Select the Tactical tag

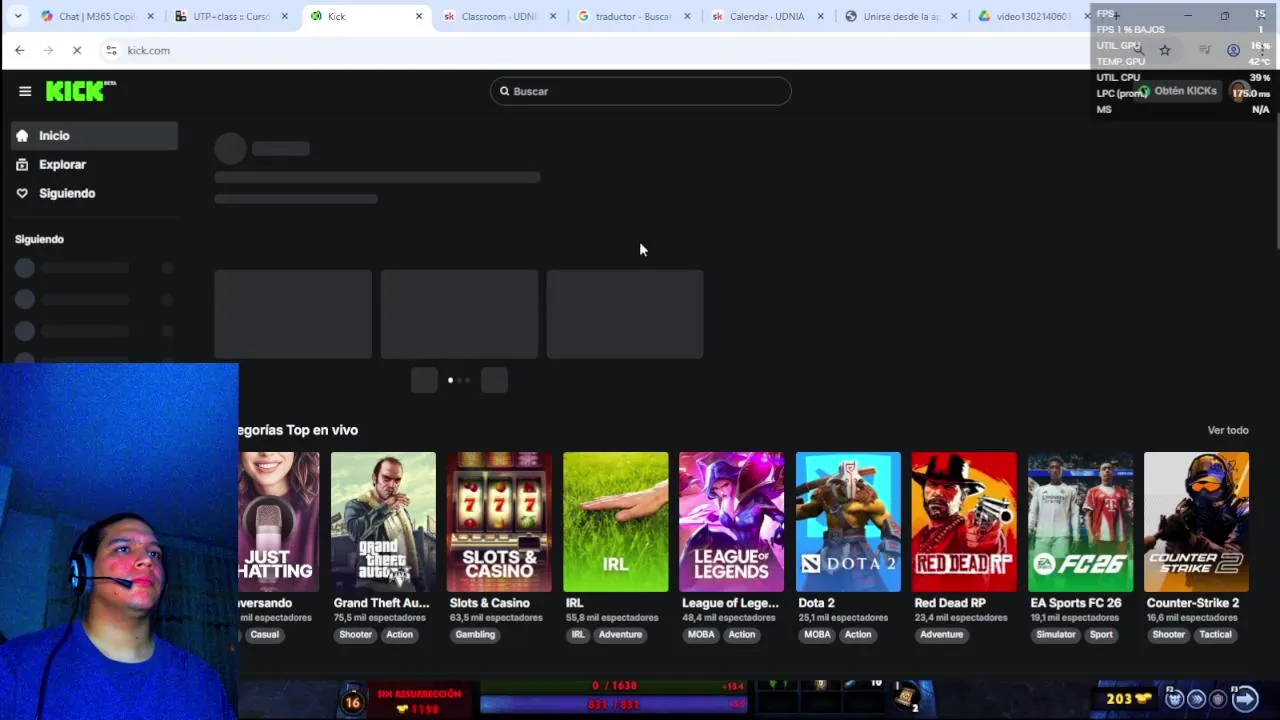point(1216,635)
